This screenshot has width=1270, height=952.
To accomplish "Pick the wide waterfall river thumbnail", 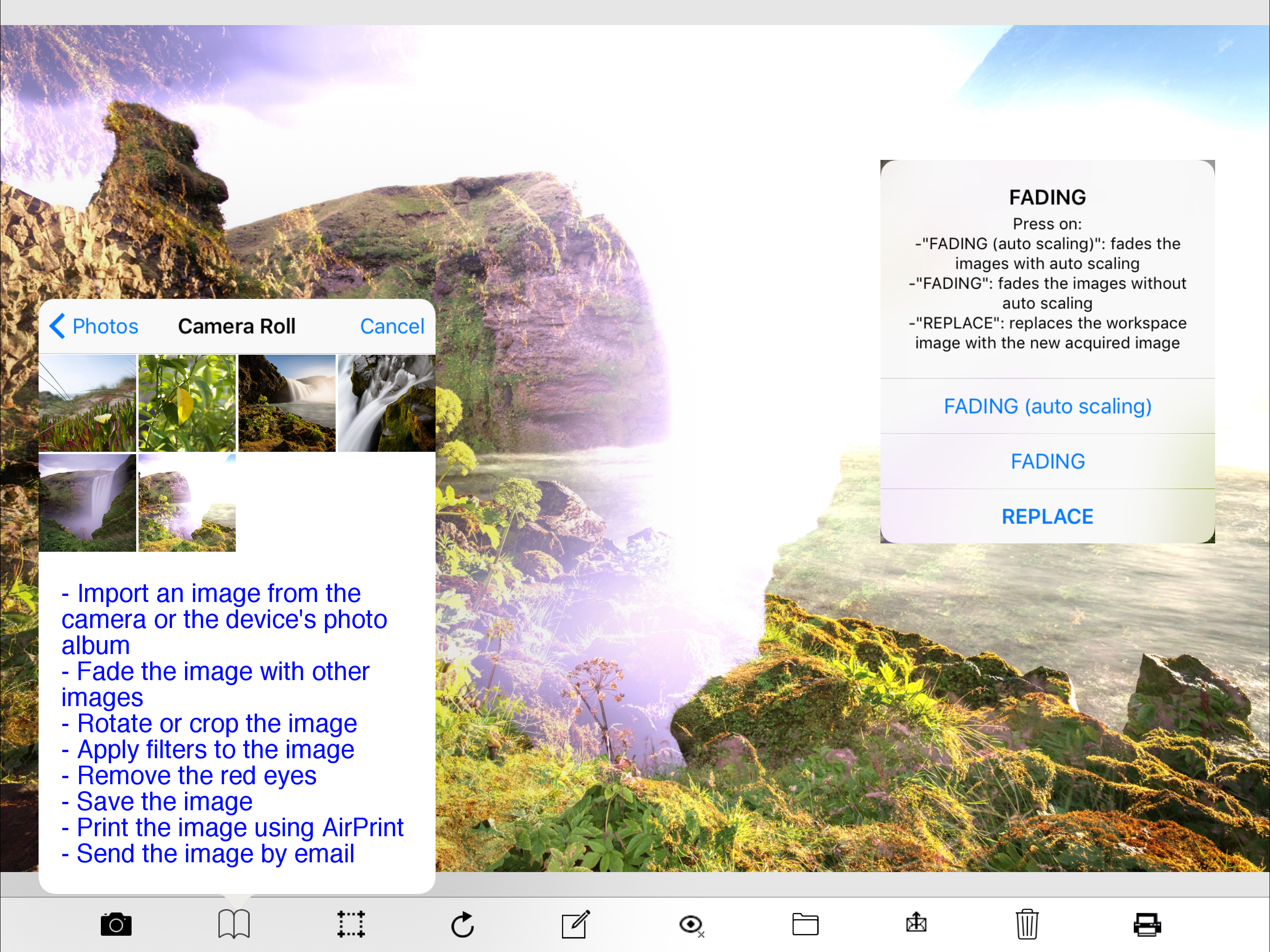I will click(286, 403).
